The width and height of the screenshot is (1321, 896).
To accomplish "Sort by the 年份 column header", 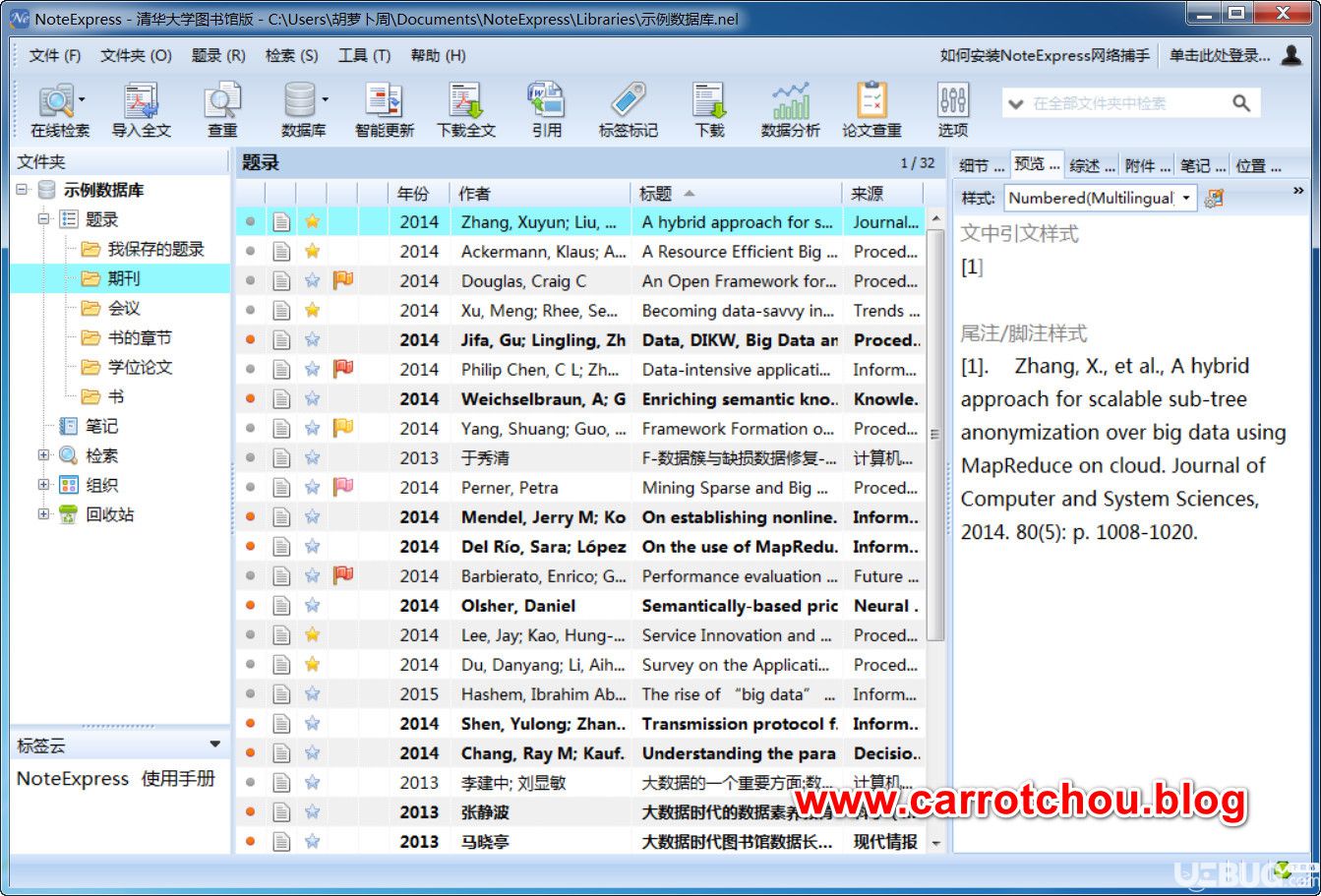I will click(x=419, y=194).
